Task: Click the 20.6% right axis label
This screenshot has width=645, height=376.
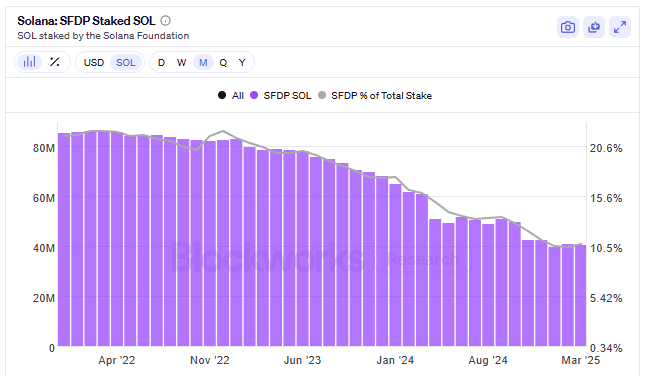Action: [x=606, y=148]
